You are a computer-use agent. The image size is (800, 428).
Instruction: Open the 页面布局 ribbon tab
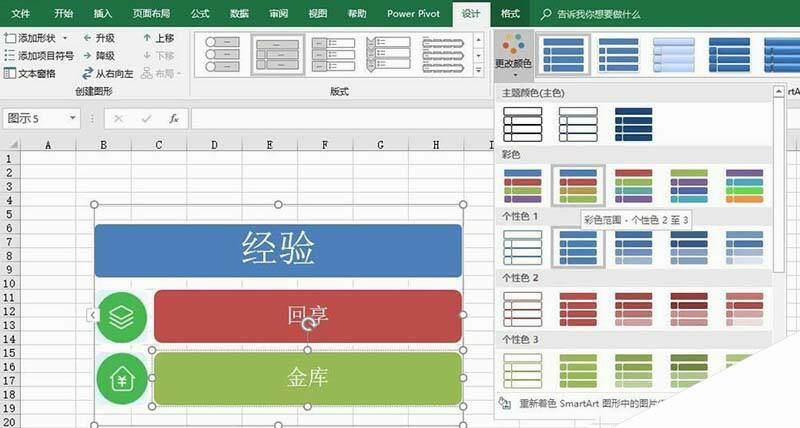pyautogui.click(x=151, y=14)
